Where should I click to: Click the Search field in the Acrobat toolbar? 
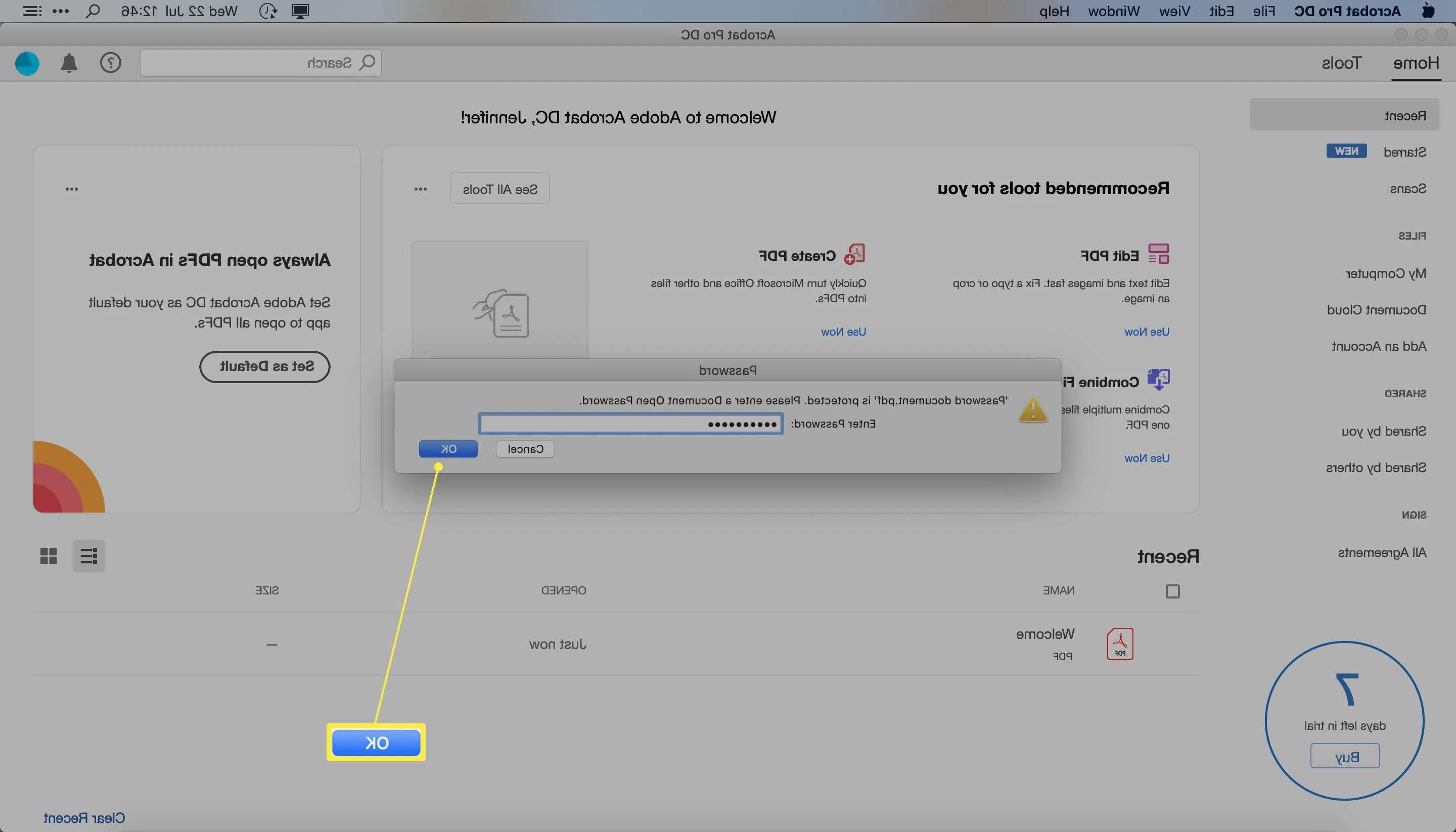tap(260, 63)
